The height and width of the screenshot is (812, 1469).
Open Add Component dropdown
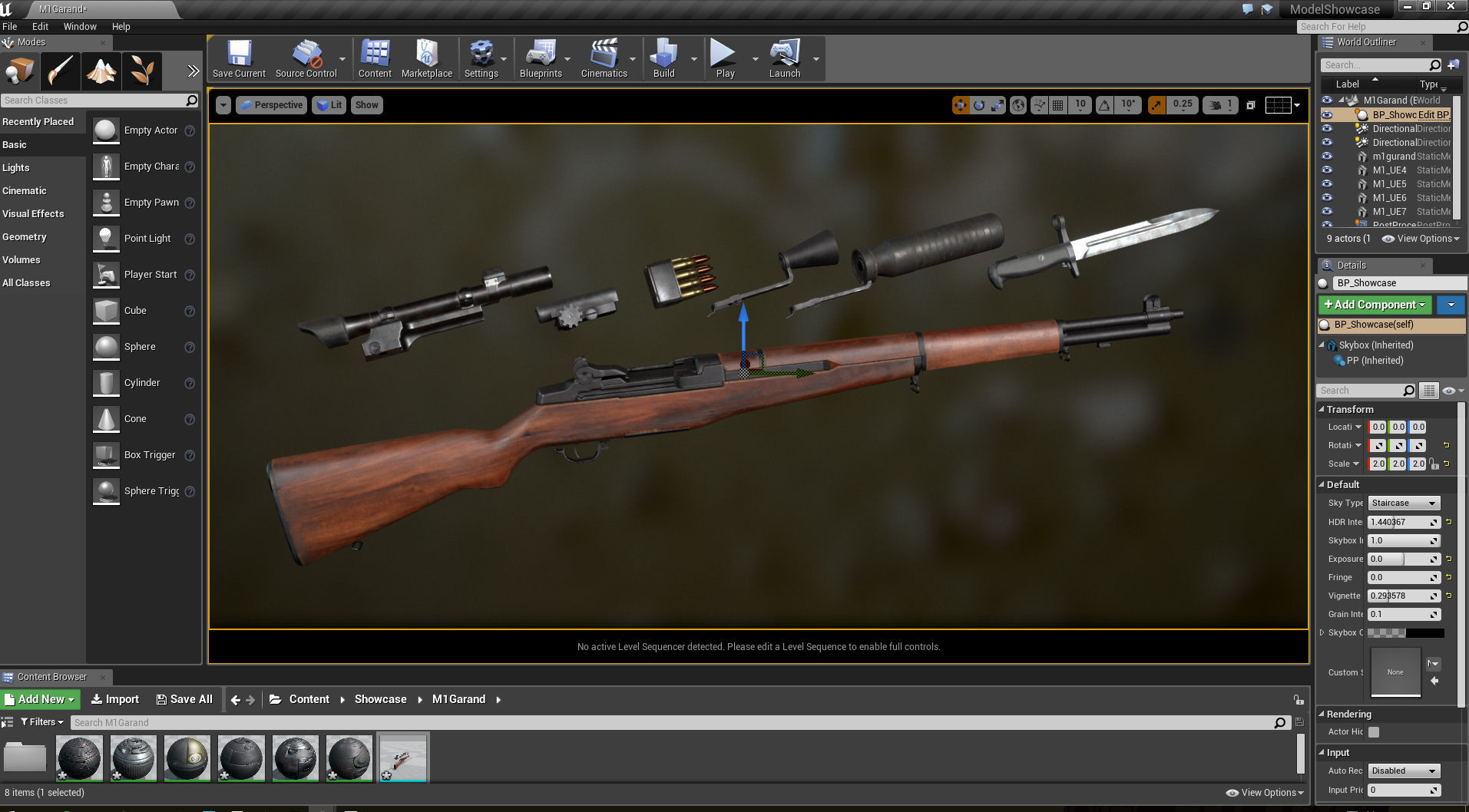coord(1375,305)
